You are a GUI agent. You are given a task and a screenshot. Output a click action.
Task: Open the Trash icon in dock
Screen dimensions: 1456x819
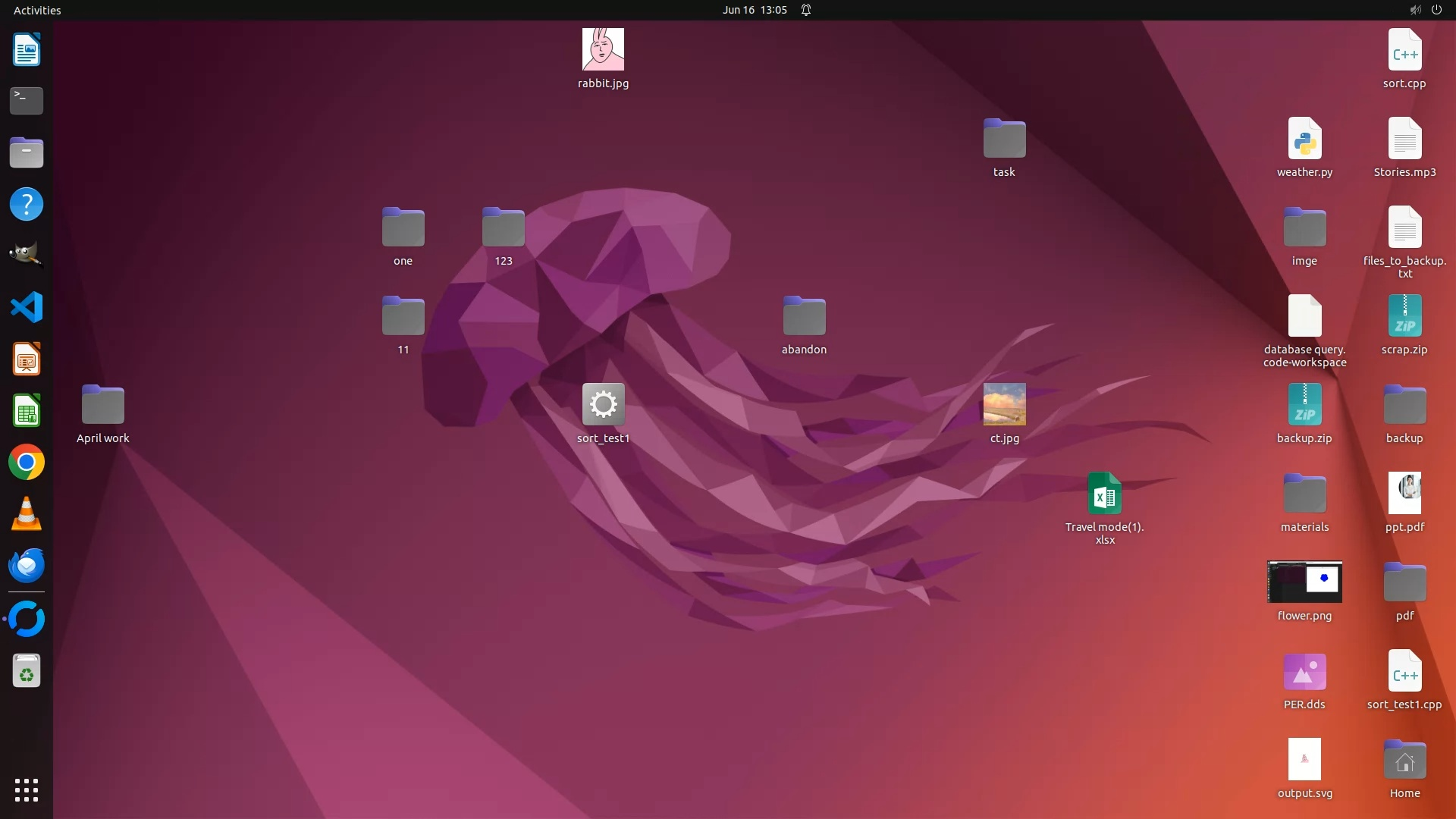(27, 671)
